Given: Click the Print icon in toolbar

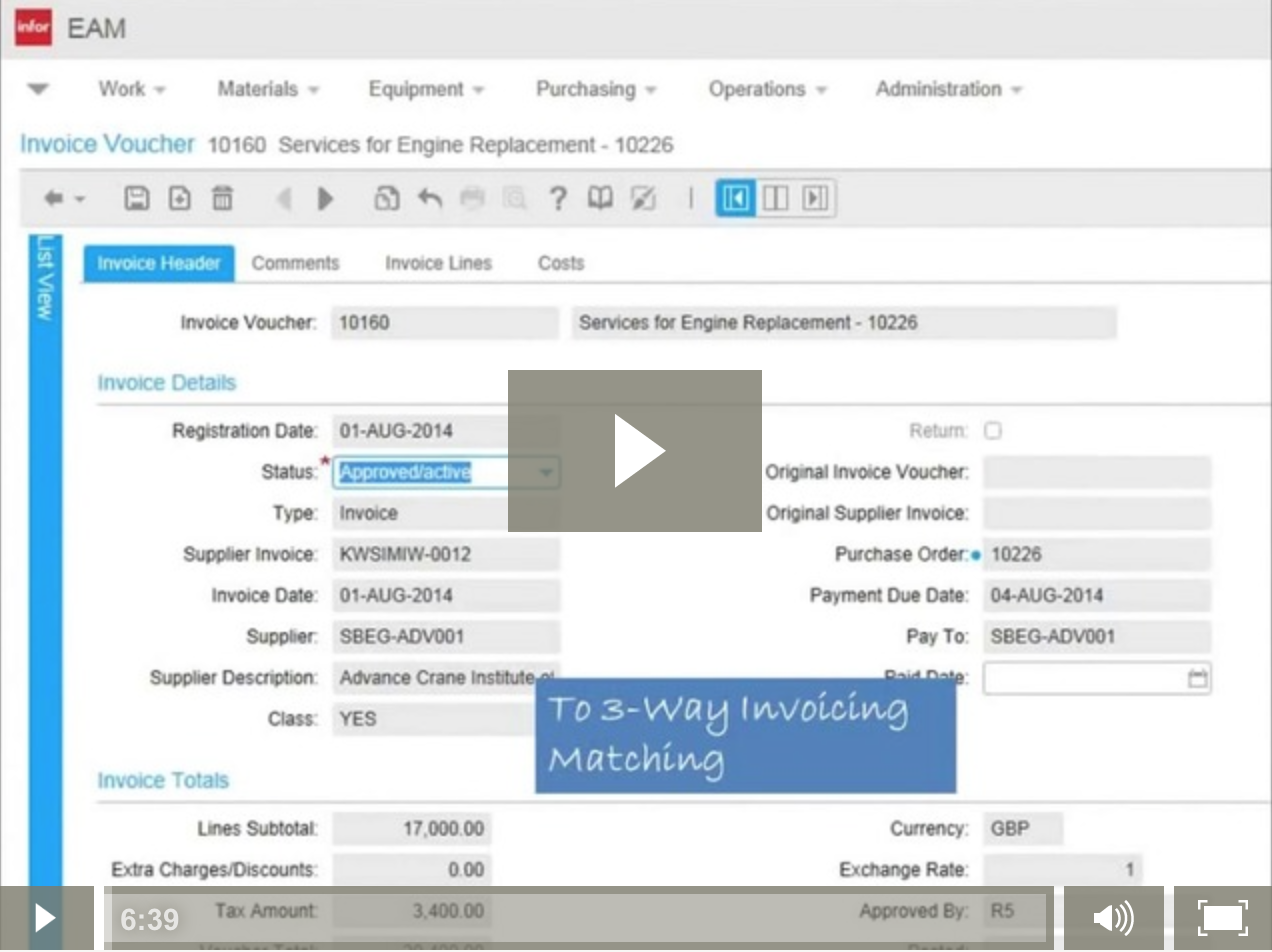Looking at the screenshot, I should click(472, 198).
